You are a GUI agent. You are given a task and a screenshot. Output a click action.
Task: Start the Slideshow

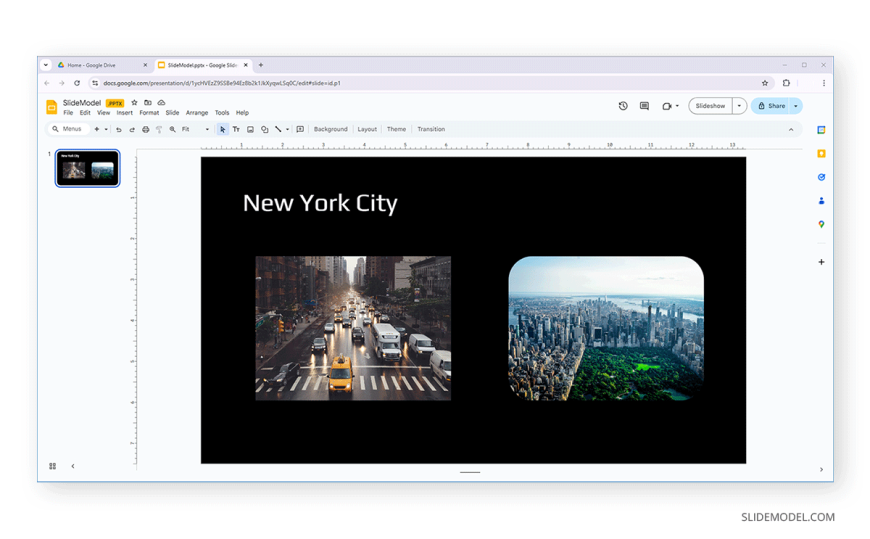(710, 106)
